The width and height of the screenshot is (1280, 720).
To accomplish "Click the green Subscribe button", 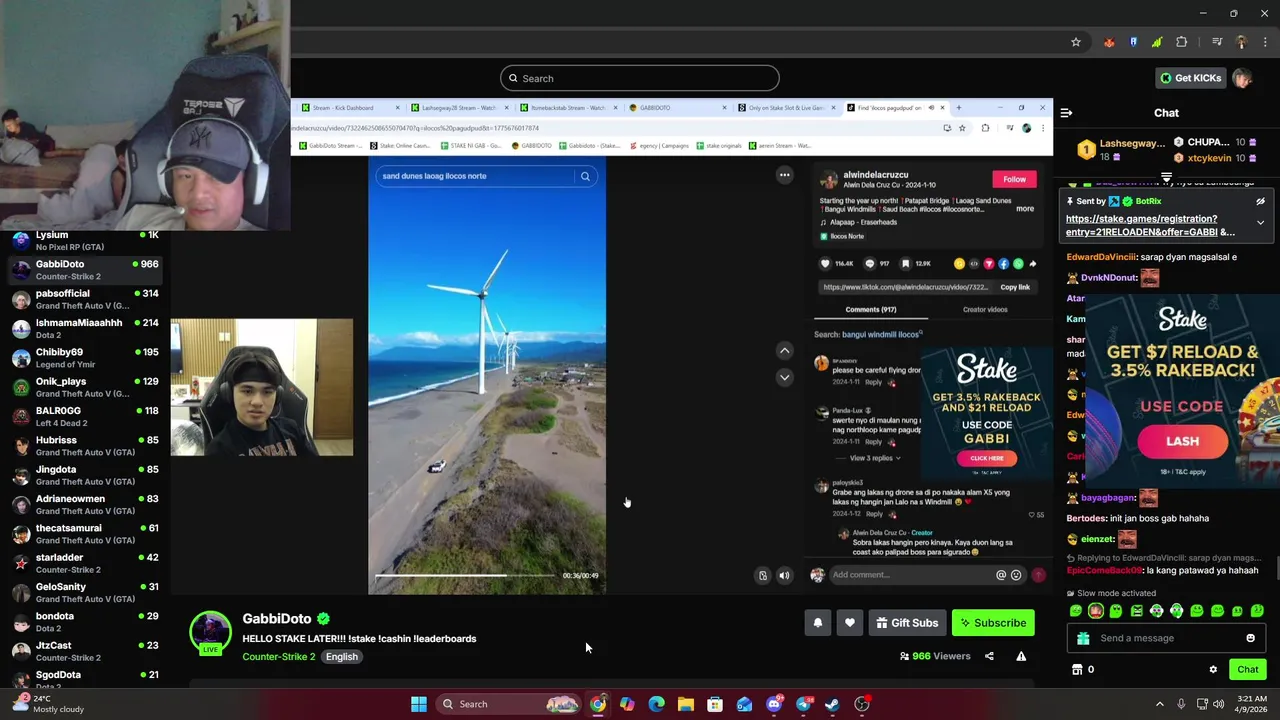I will tap(993, 623).
